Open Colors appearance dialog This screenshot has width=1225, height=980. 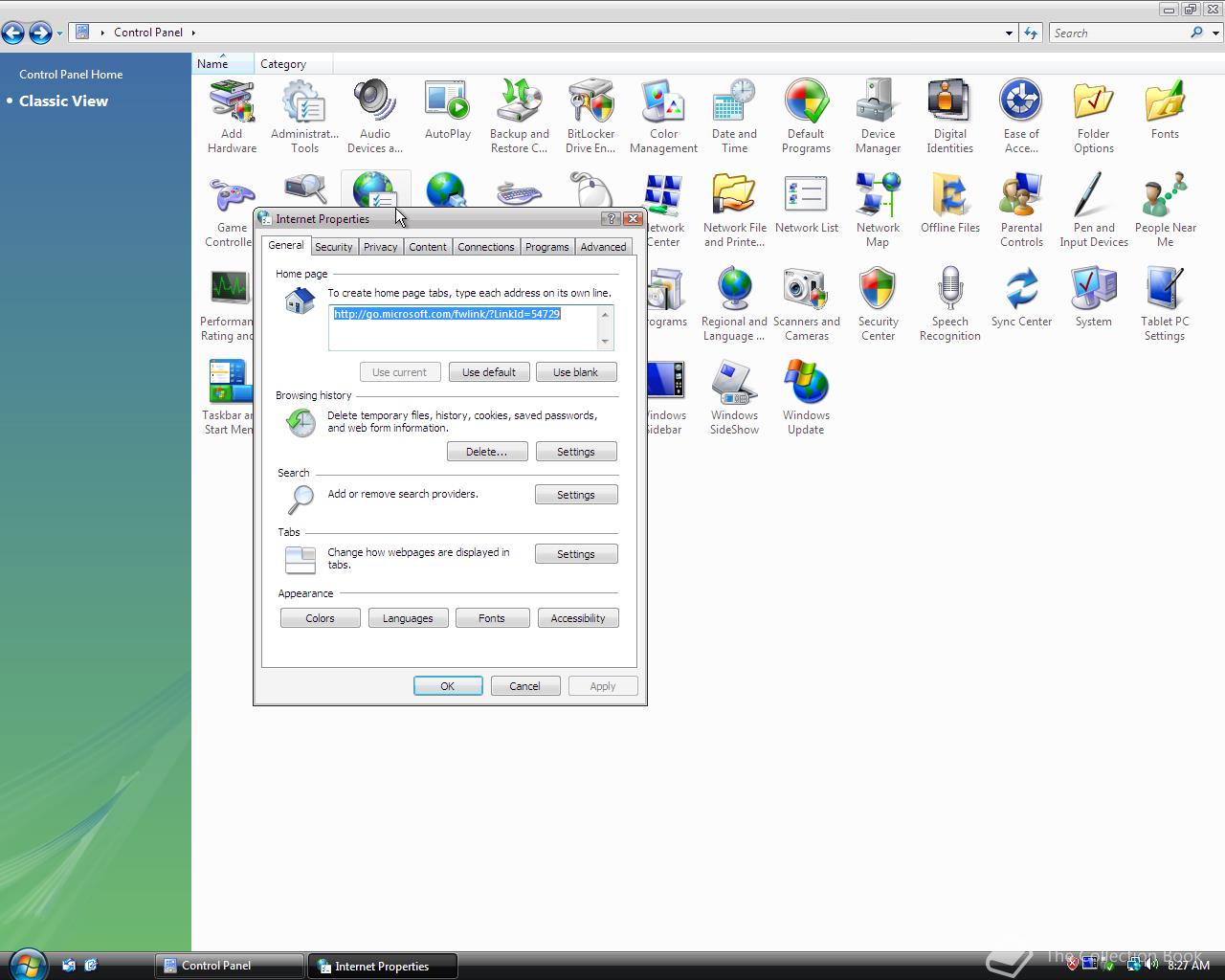(x=321, y=618)
